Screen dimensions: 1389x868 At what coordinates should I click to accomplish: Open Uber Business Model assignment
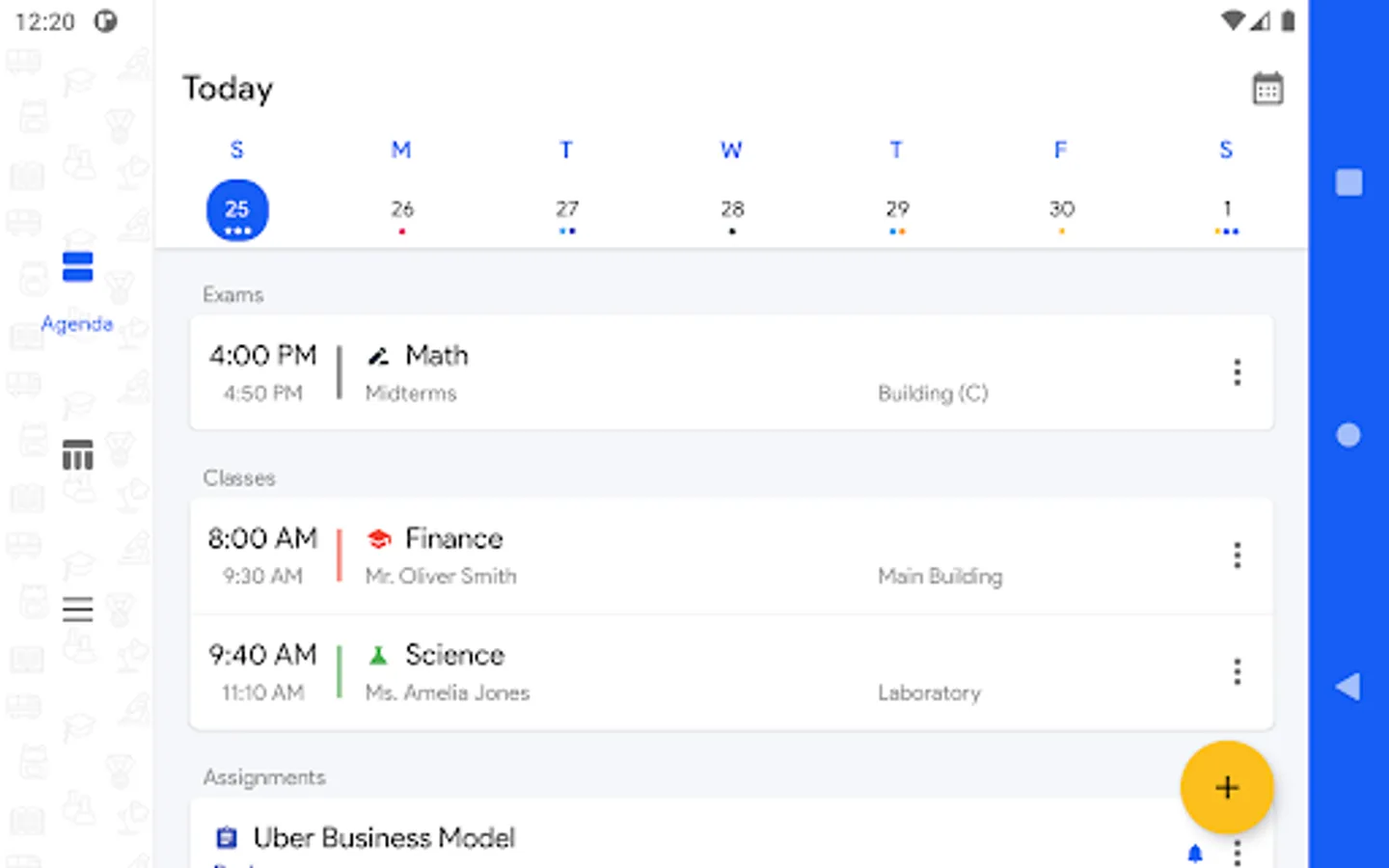[x=579, y=838]
